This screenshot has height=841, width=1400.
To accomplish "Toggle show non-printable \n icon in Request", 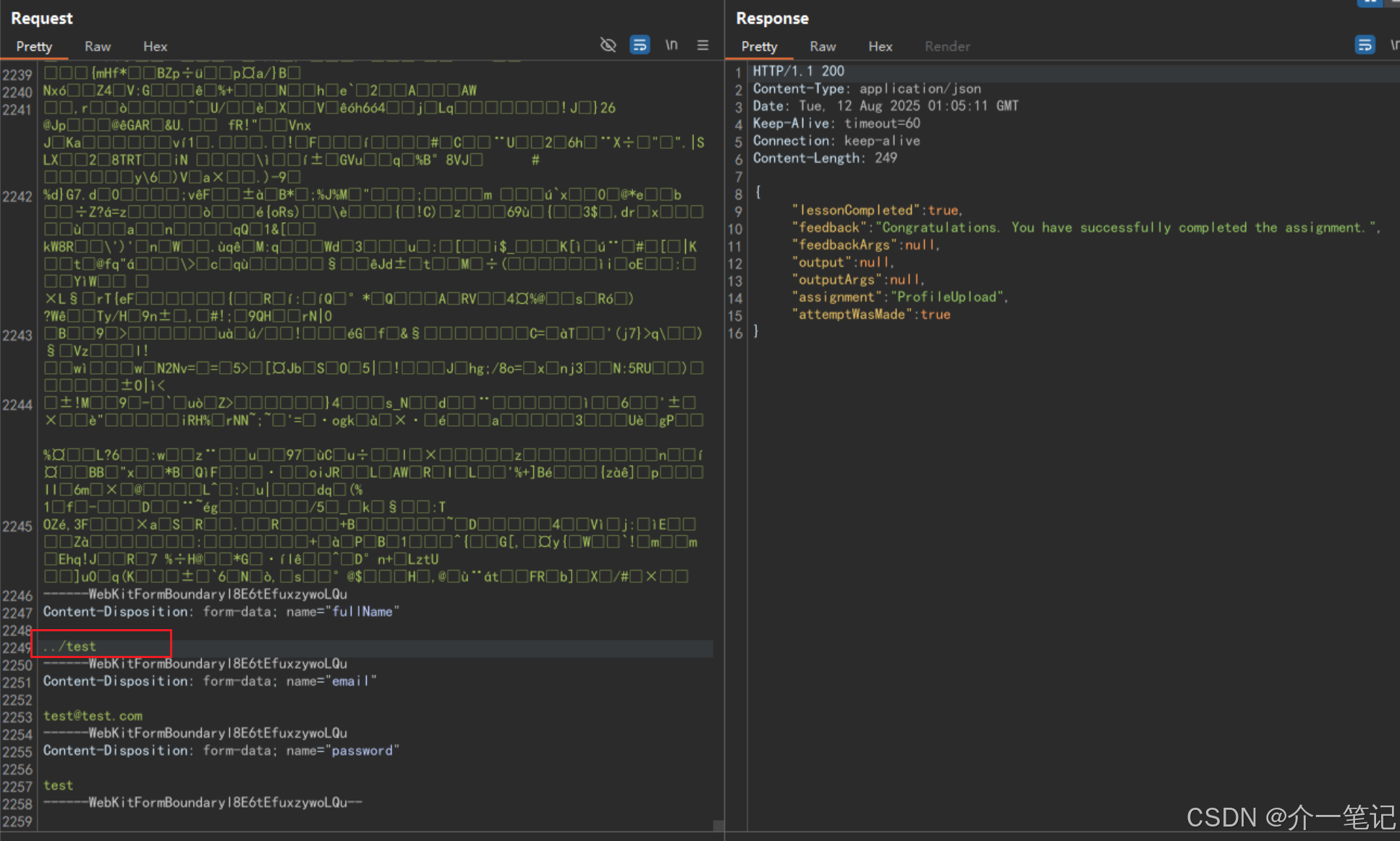I will point(671,45).
